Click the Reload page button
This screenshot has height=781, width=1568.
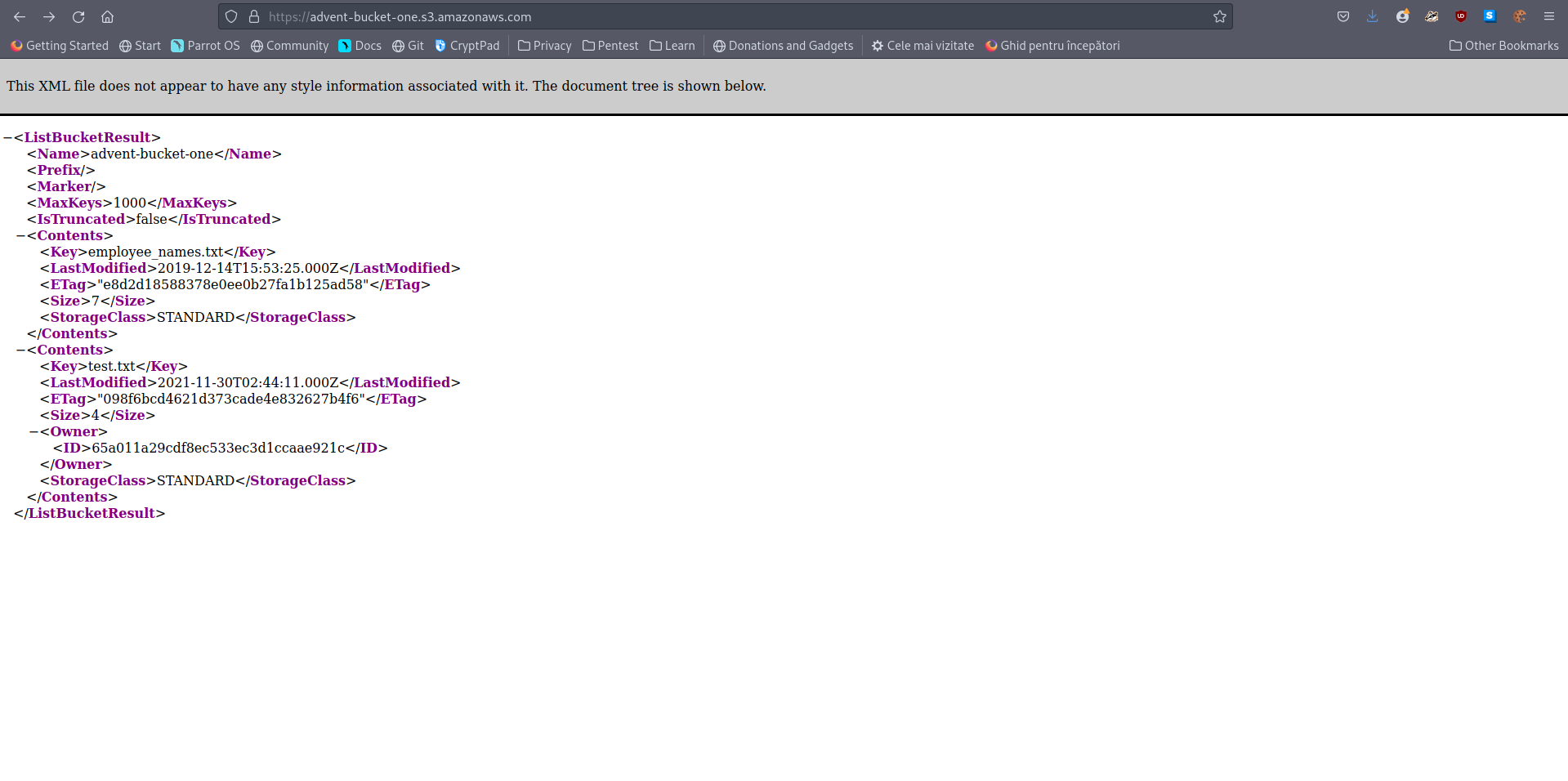[x=78, y=16]
